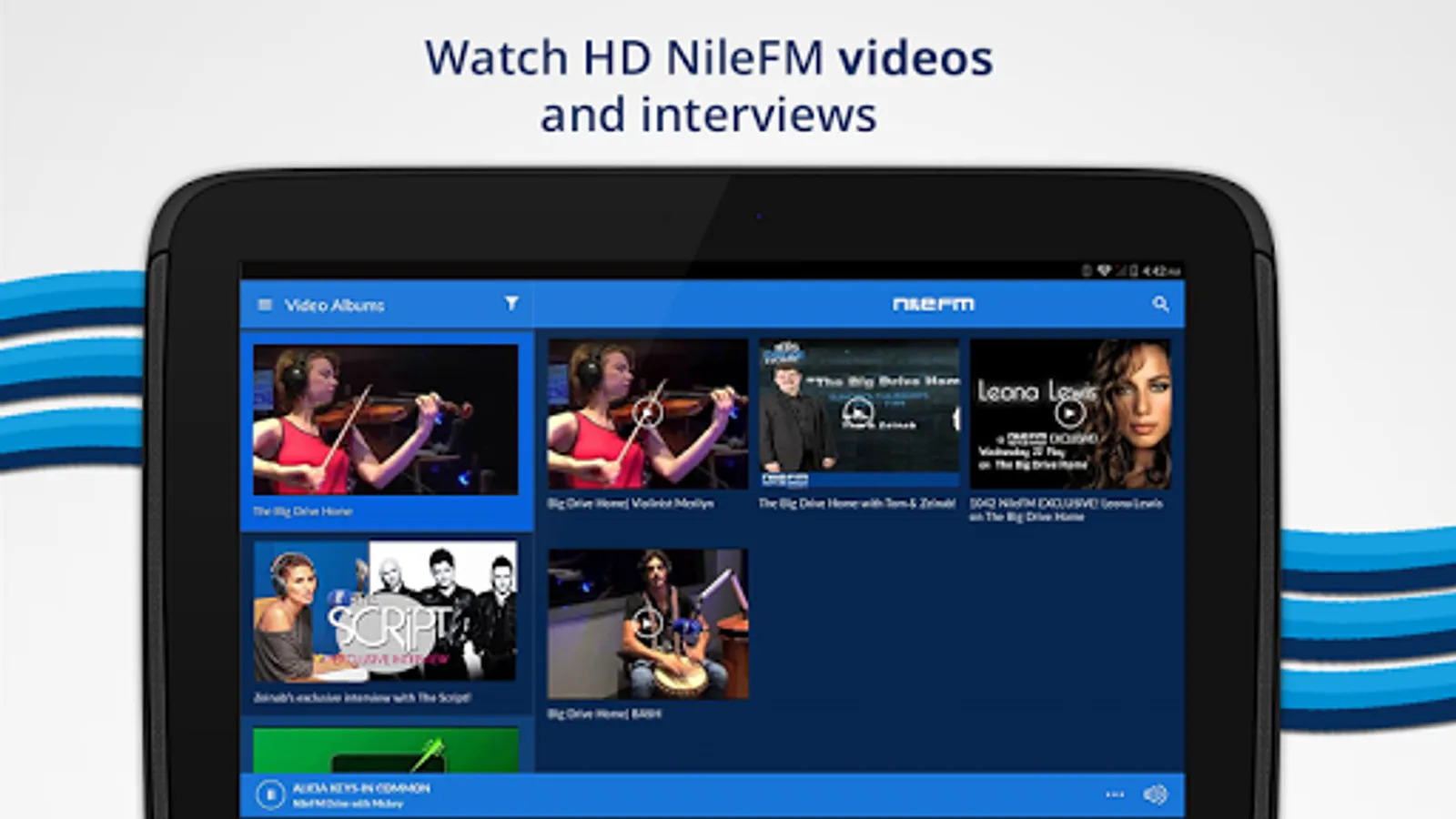Open the green album thumbnail at list bottom
The height and width of the screenshot is (819, 1456).
pyautogui.click(x=386, y=750)
